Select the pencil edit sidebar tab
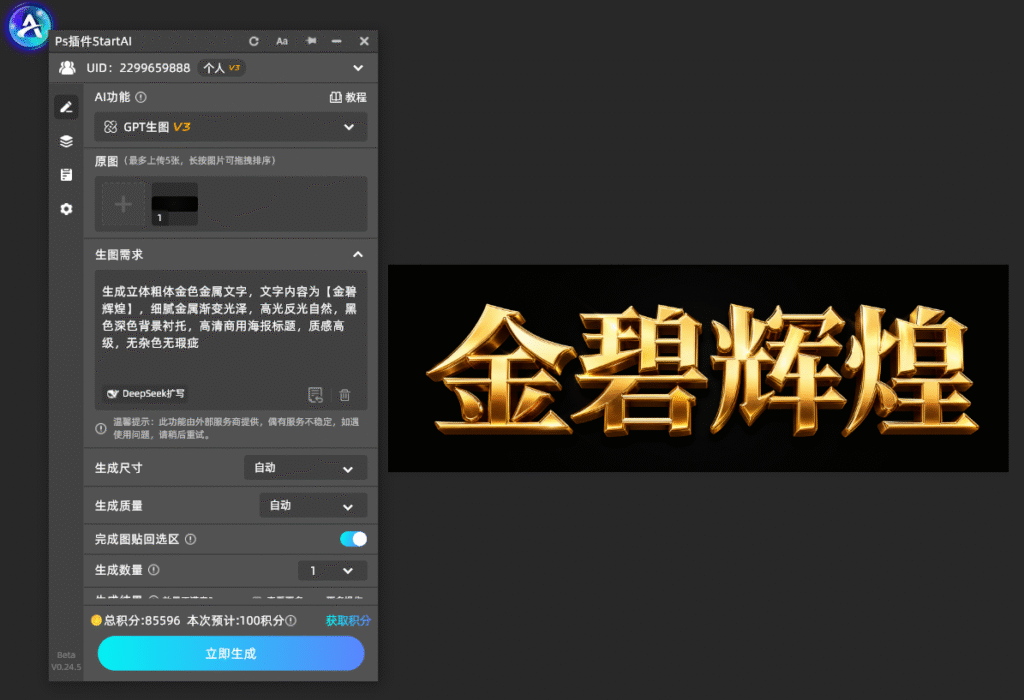The height and width of the screenshot is (700, 1024). click(67, 107)
